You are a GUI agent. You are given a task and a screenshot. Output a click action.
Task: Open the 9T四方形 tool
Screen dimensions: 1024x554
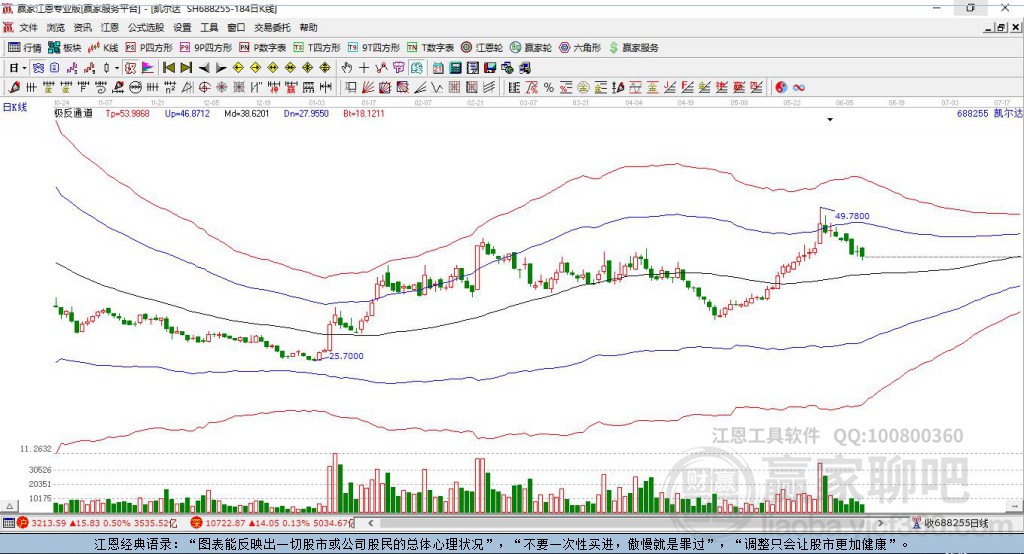point(374,48)
